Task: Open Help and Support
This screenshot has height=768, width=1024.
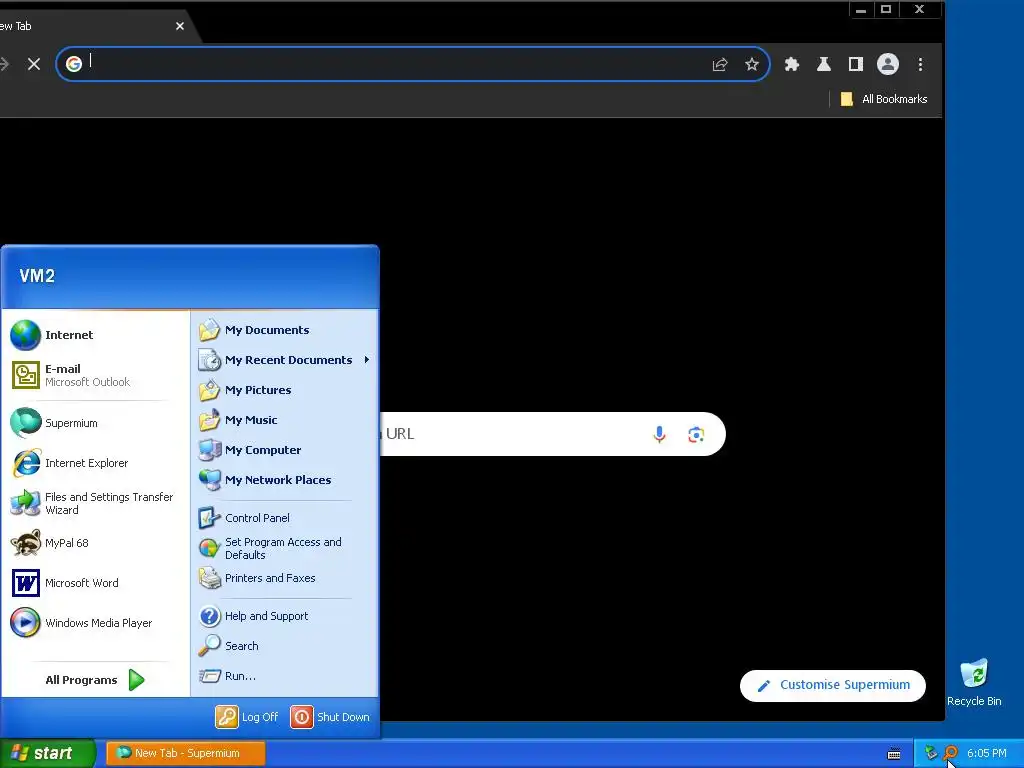Action: 284,616
